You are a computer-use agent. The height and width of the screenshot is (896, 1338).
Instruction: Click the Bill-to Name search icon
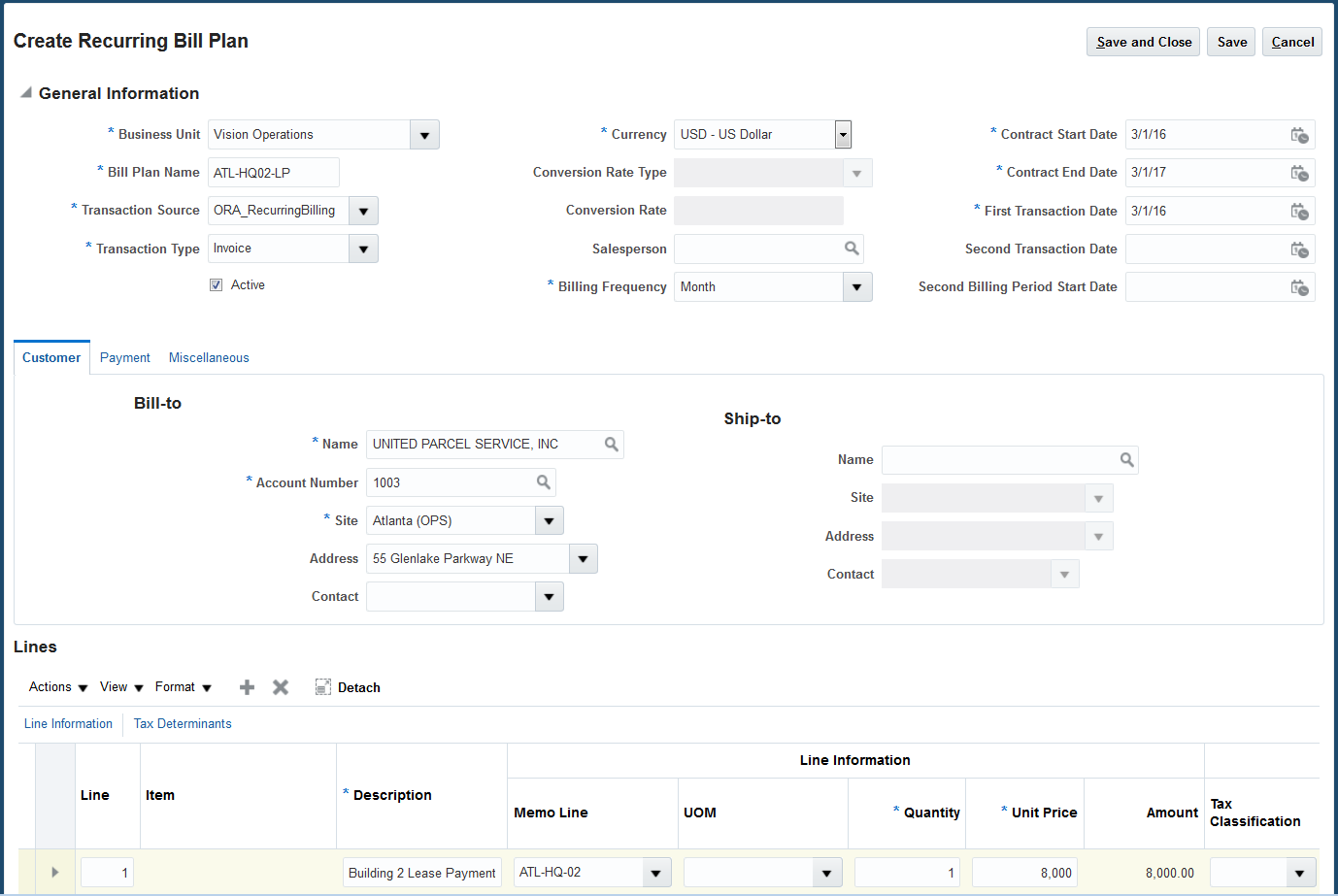[x=611, y=444]
